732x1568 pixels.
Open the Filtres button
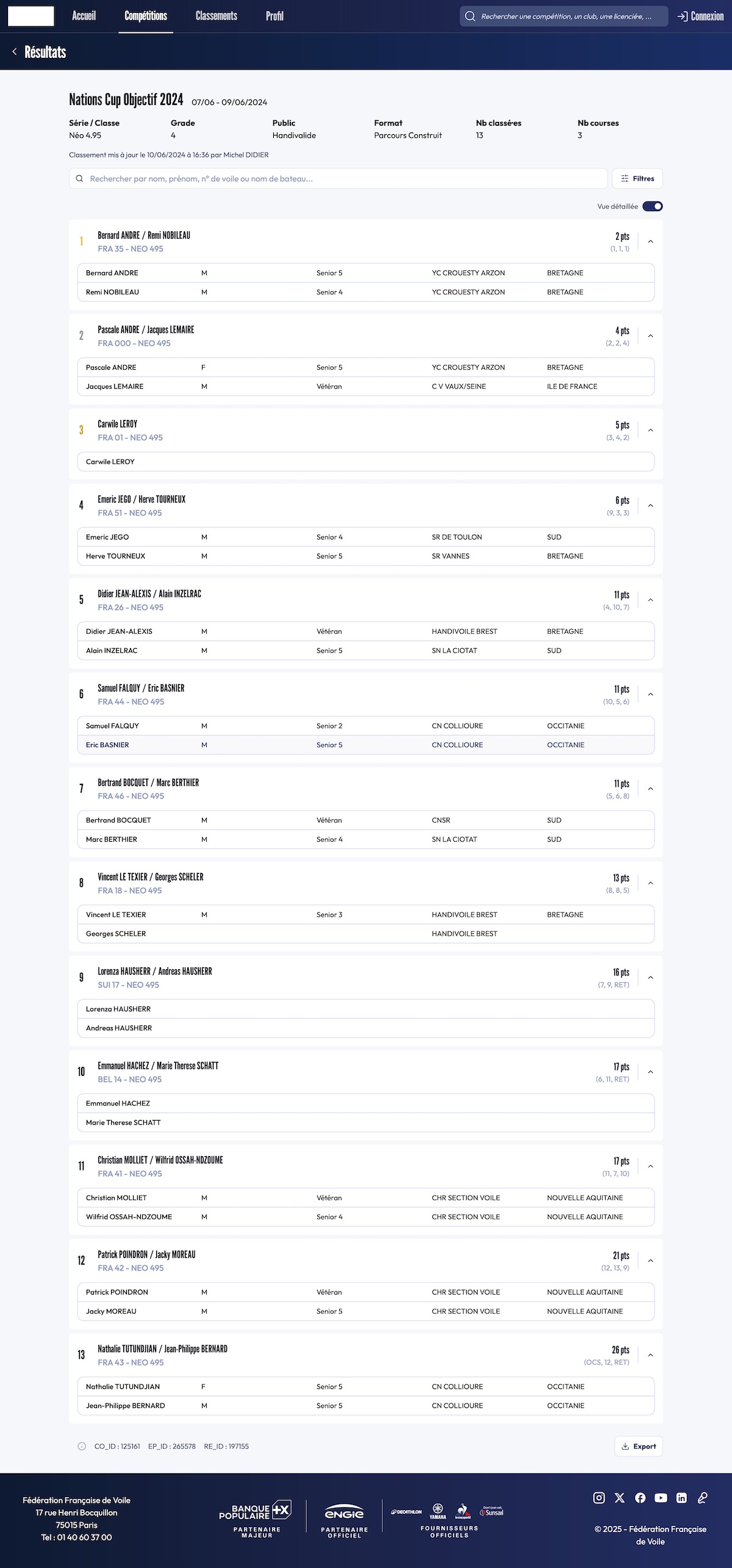637,179
